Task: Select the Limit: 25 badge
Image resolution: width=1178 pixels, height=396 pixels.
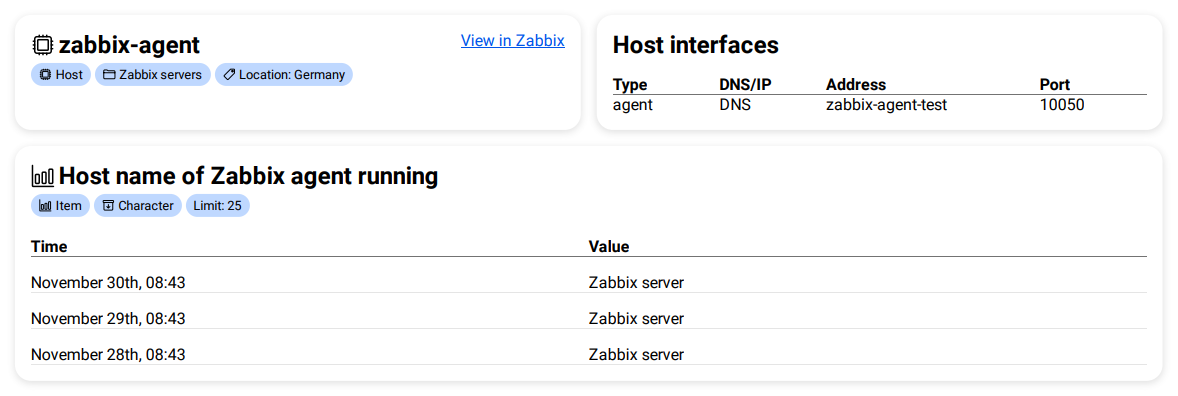Action: 218,205
